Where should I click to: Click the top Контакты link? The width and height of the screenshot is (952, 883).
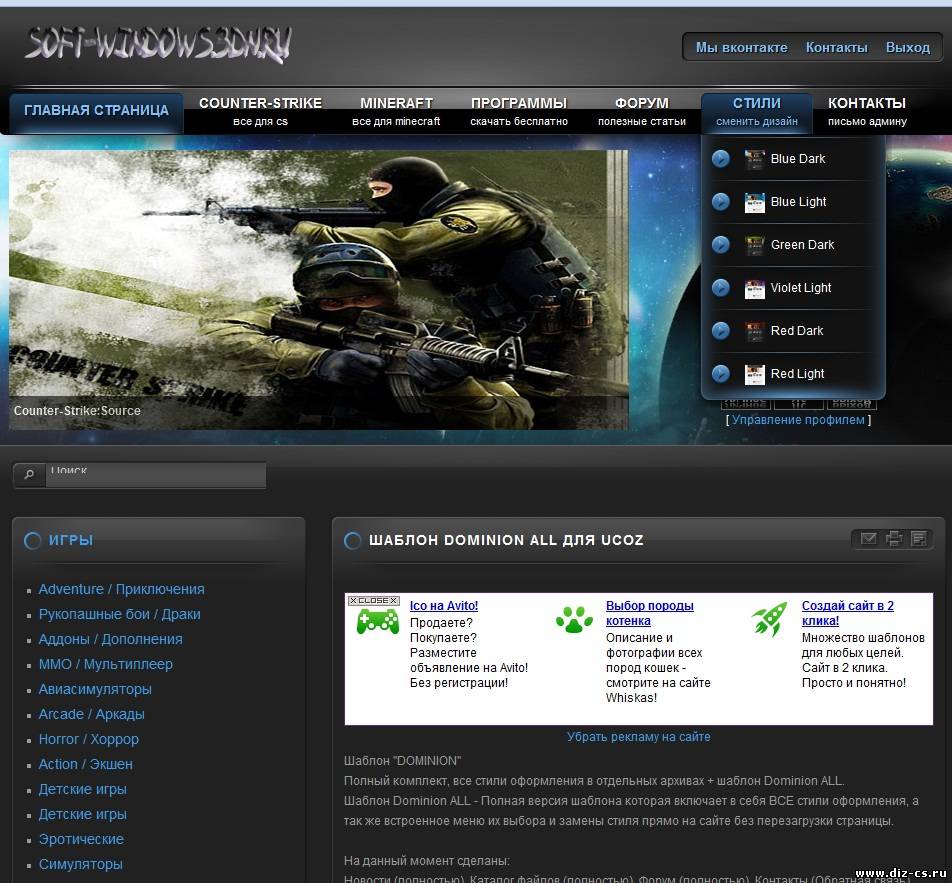[836, 47]
